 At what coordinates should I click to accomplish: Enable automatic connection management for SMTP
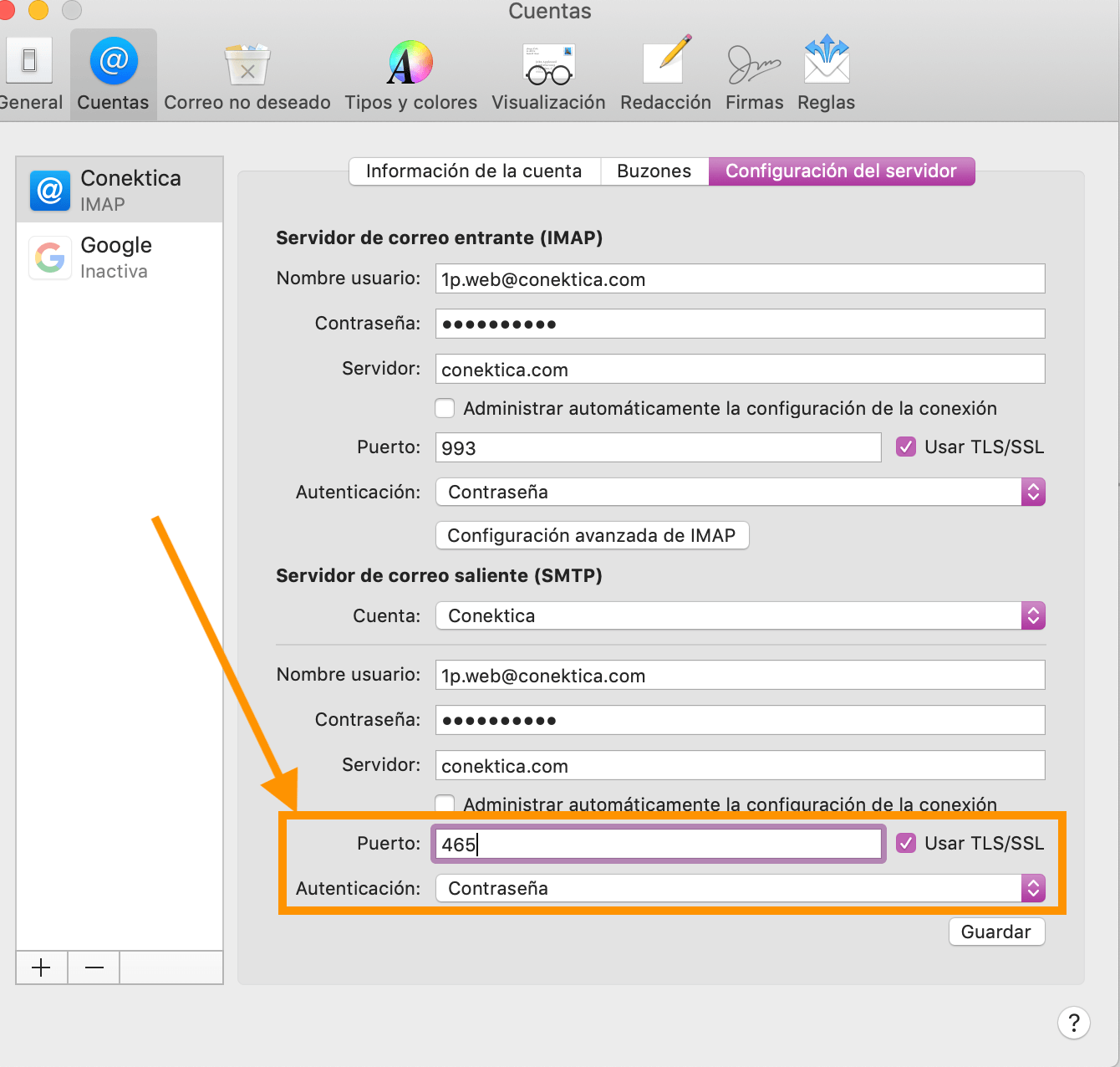(445, 804)
